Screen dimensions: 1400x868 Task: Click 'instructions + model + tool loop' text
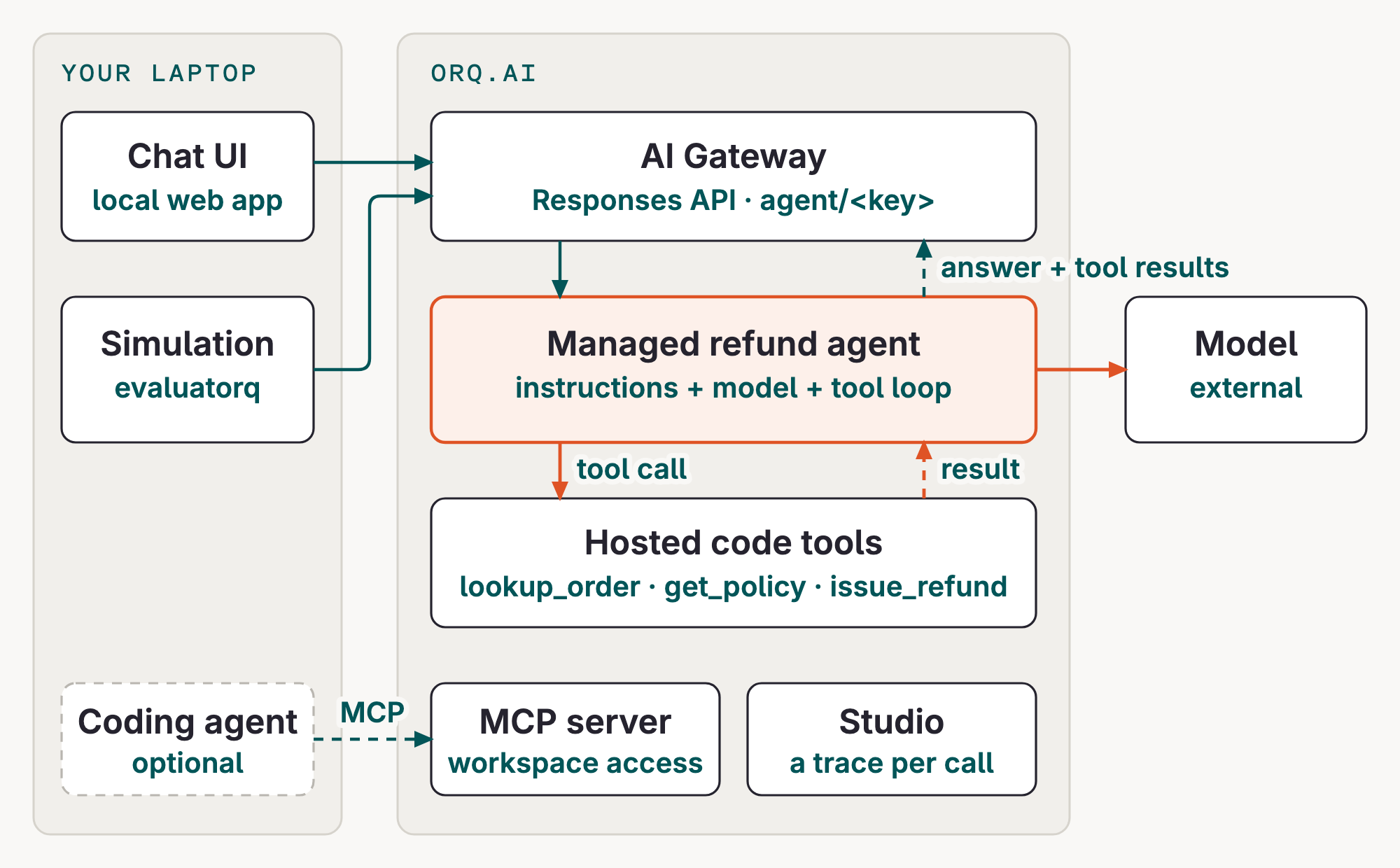pos(733,388)
